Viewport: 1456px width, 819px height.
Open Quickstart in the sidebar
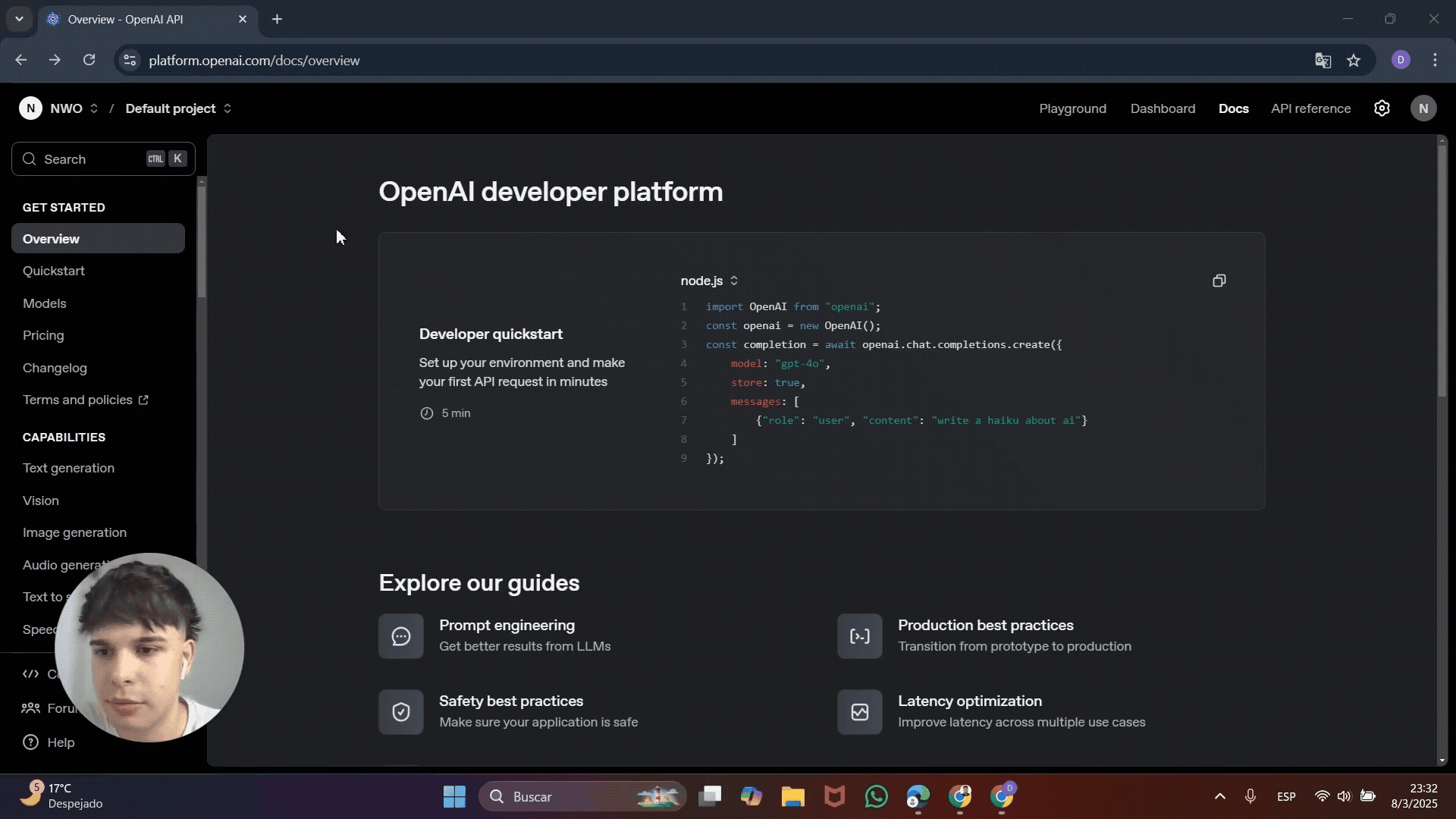(54, 271)
